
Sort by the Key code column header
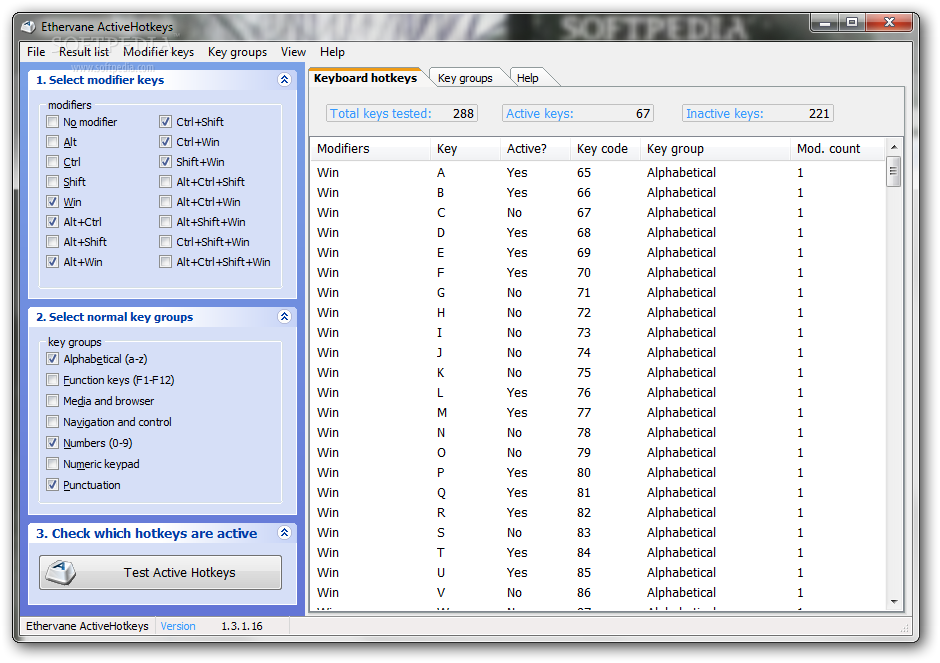(605, 149)
